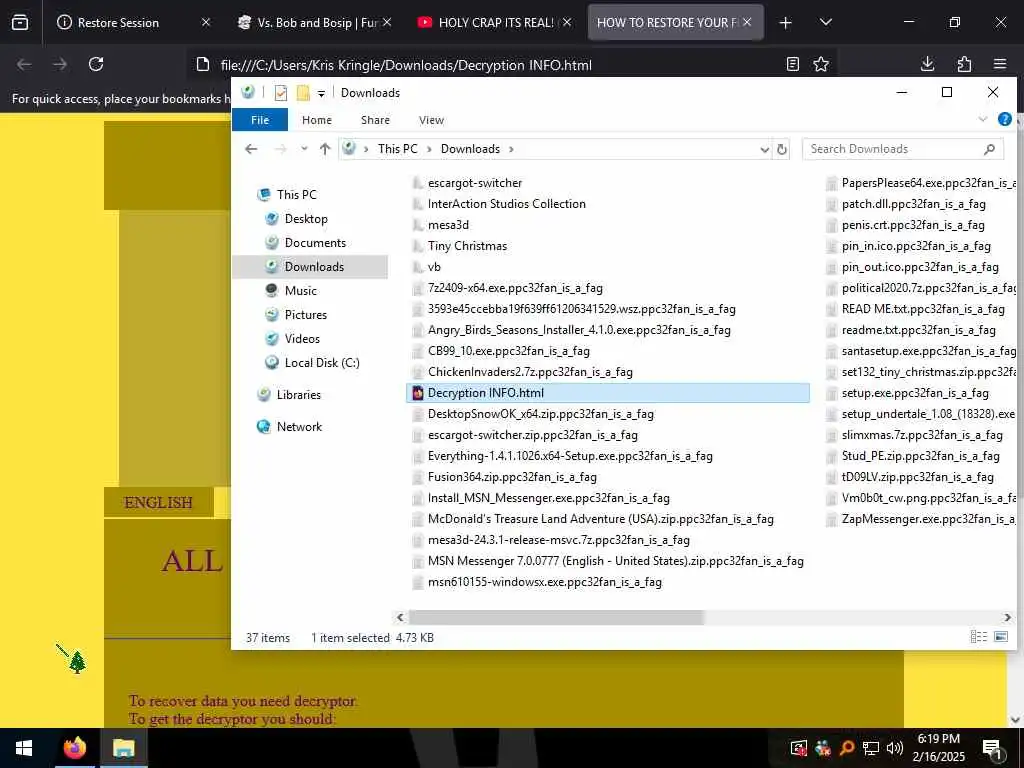Toggle reader view in the address bar
1024x768 pixels.
793,64
